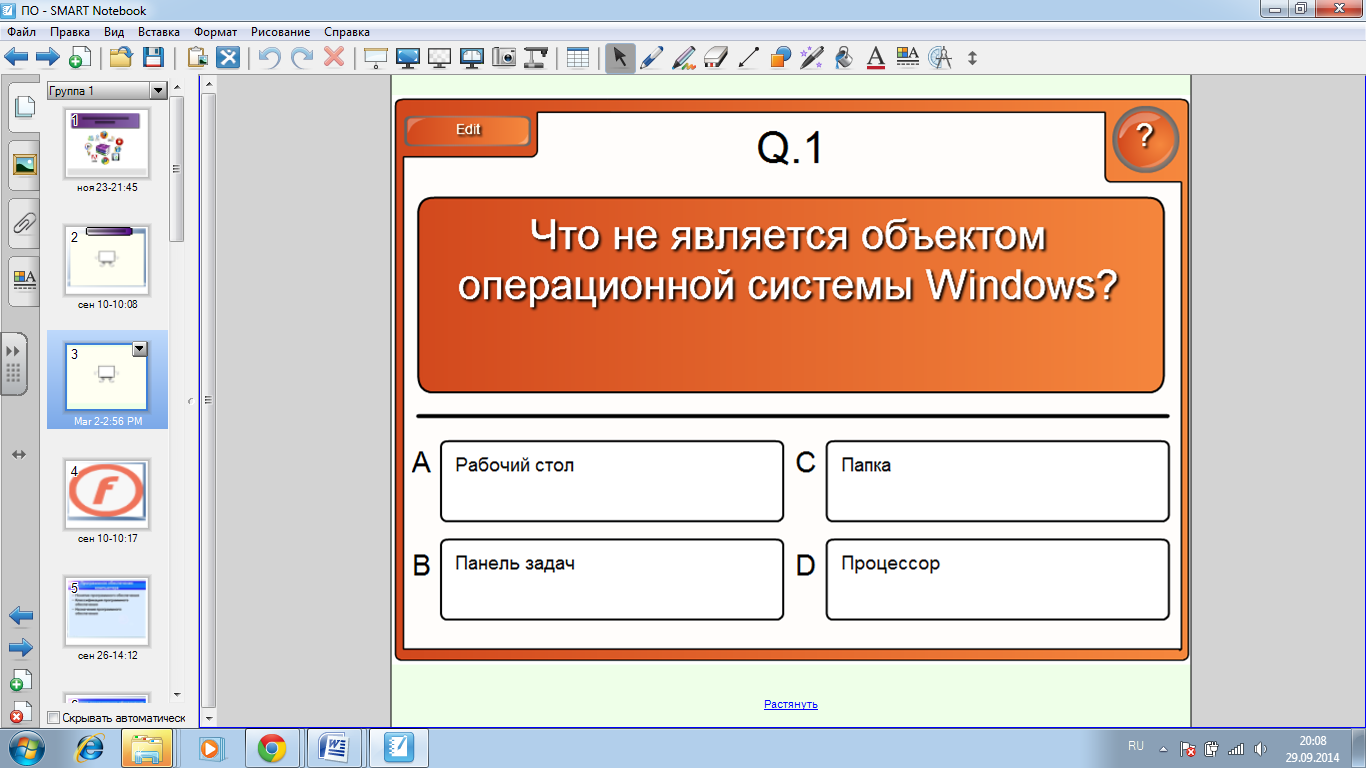Choose the Select arrow tool
Screen dimensions: 1366x768
point(620,58)
